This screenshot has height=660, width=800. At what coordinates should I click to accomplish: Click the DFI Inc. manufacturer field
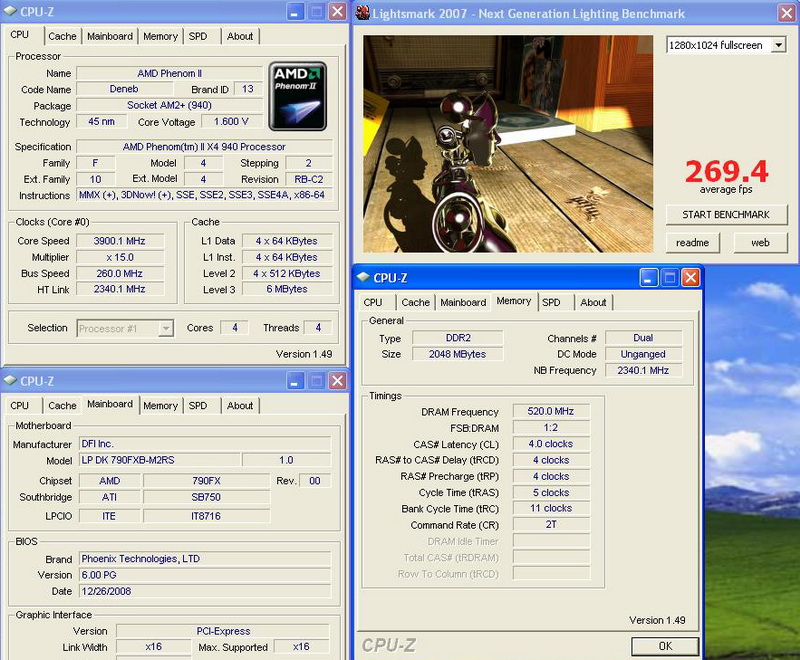point(205,444)
